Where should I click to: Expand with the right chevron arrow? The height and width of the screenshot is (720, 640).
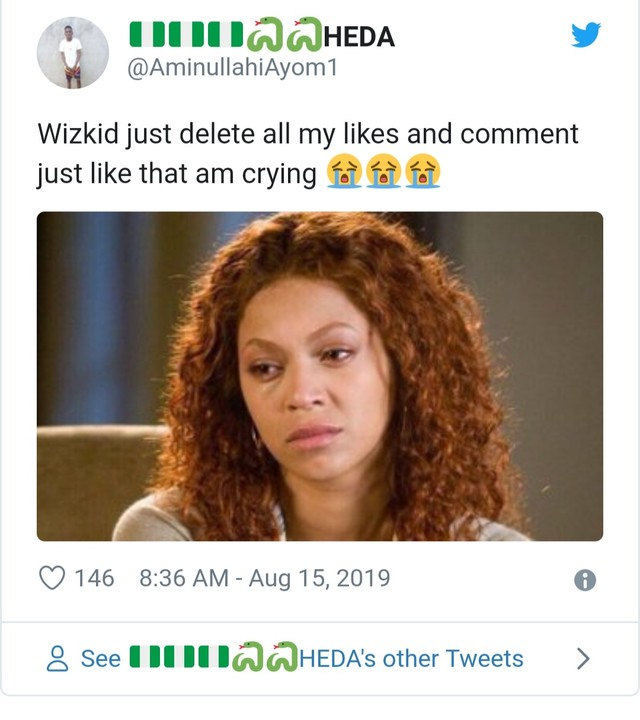[584, 659]
